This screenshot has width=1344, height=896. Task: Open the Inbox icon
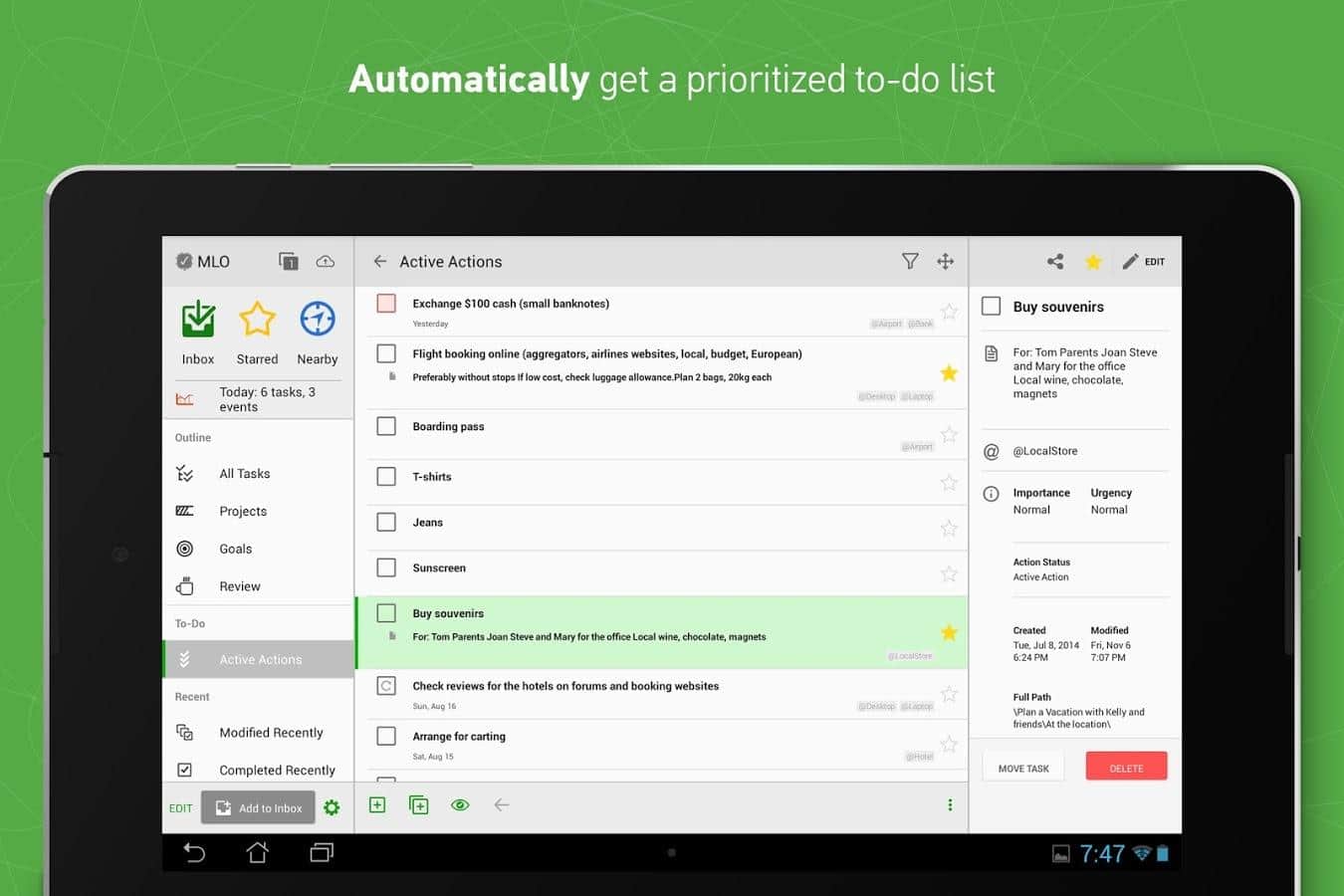198,321
